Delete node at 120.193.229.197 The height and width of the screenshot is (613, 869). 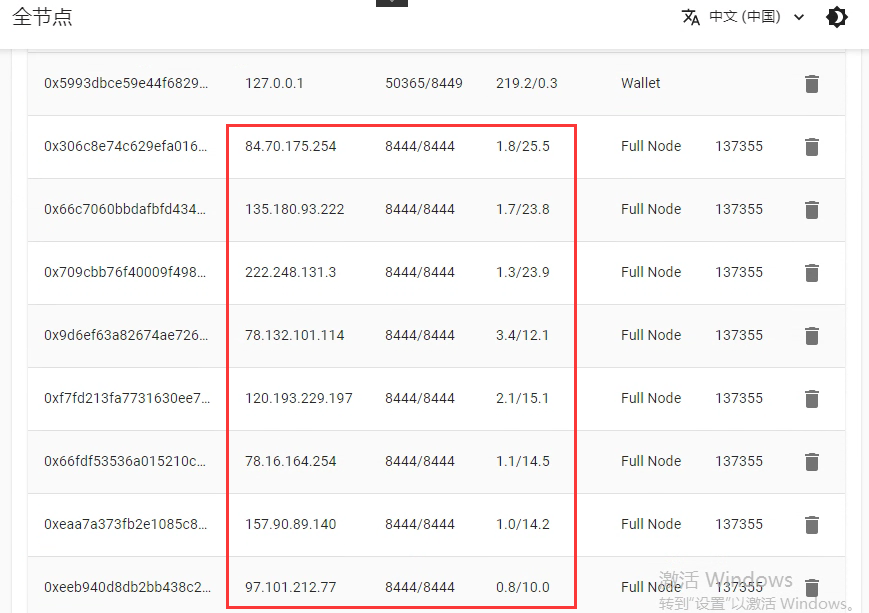811,398
